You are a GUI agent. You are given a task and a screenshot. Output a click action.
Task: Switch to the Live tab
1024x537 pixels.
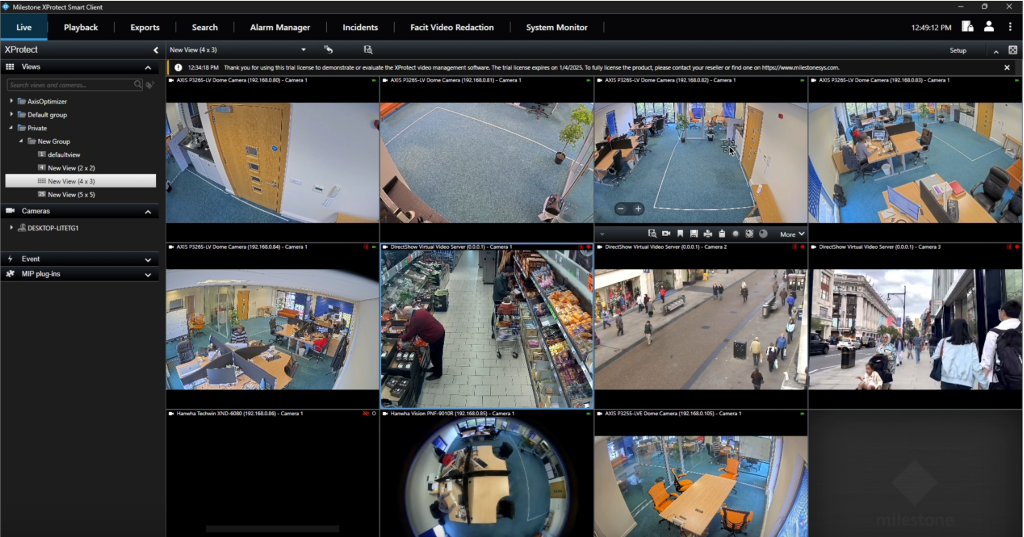coord(24,27)
